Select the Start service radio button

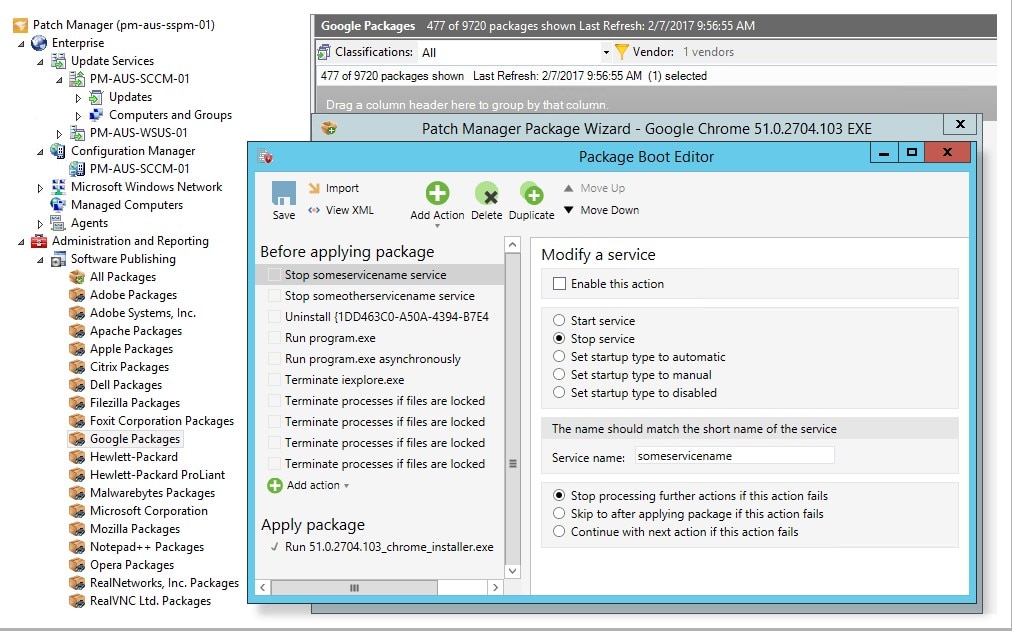click(x=559, y=321)
